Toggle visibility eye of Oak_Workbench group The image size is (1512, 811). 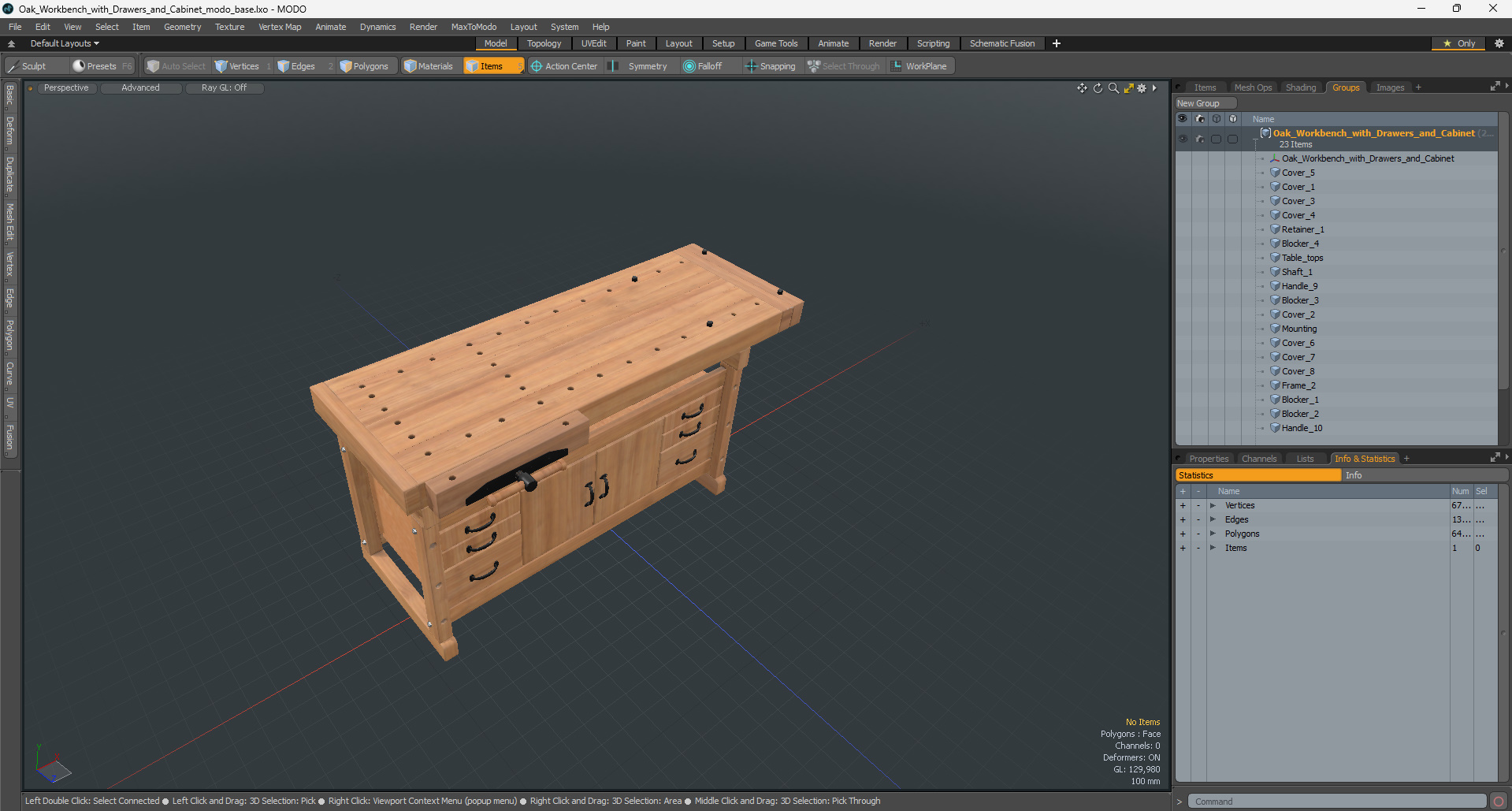coord(1183,139)
